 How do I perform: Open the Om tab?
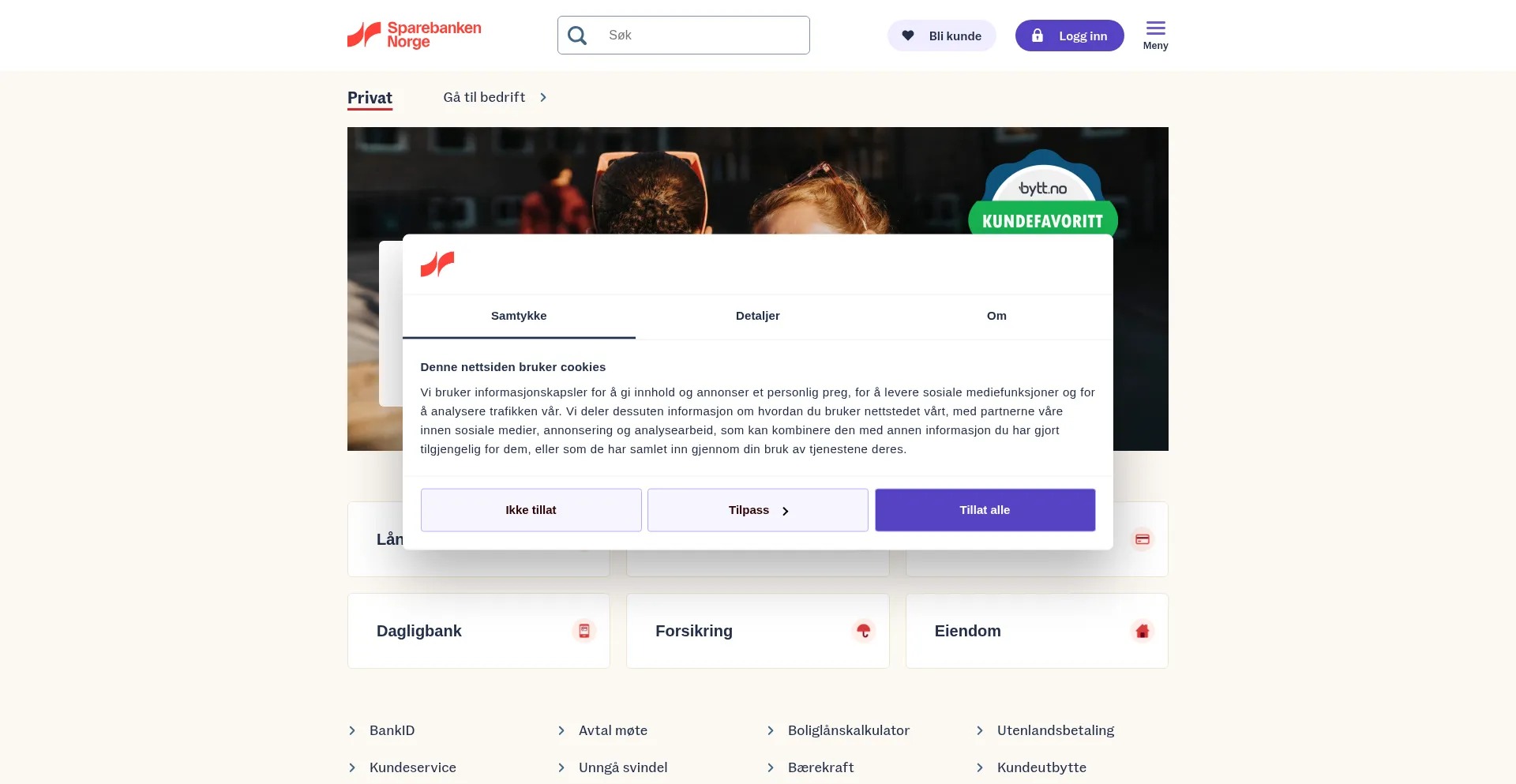click(x=996, y=316)
